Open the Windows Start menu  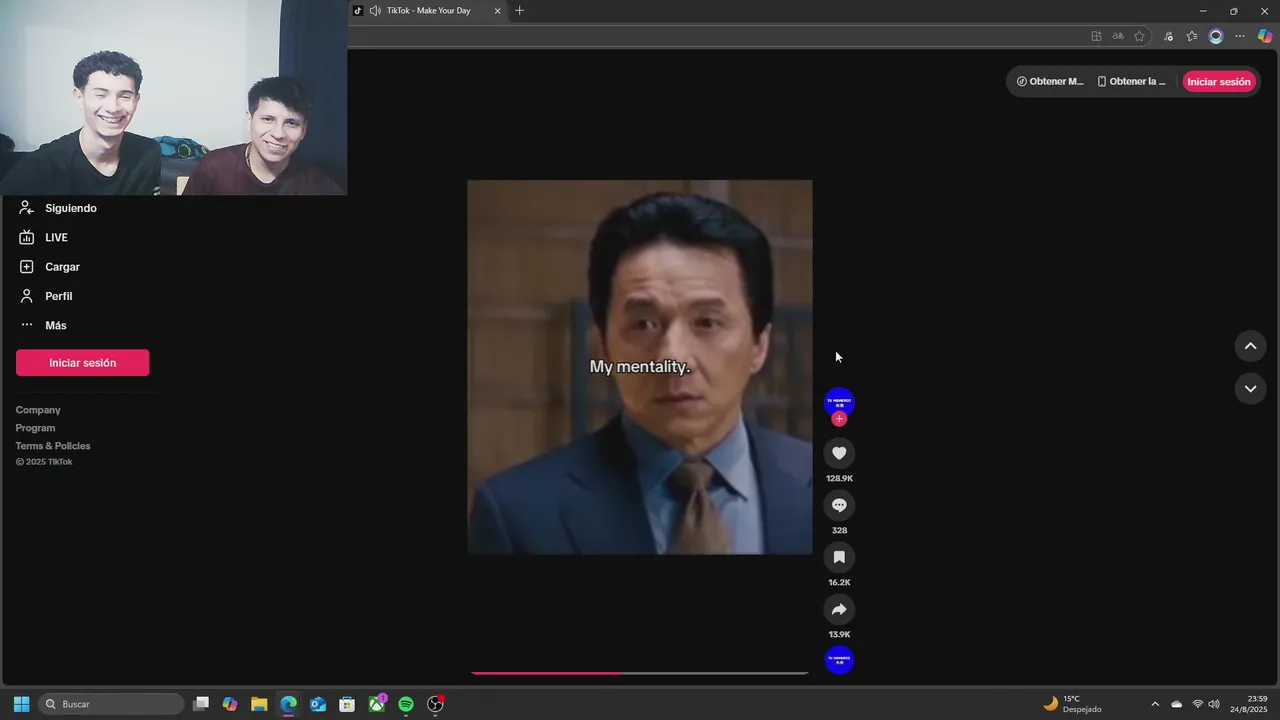(x=21, y=704)
